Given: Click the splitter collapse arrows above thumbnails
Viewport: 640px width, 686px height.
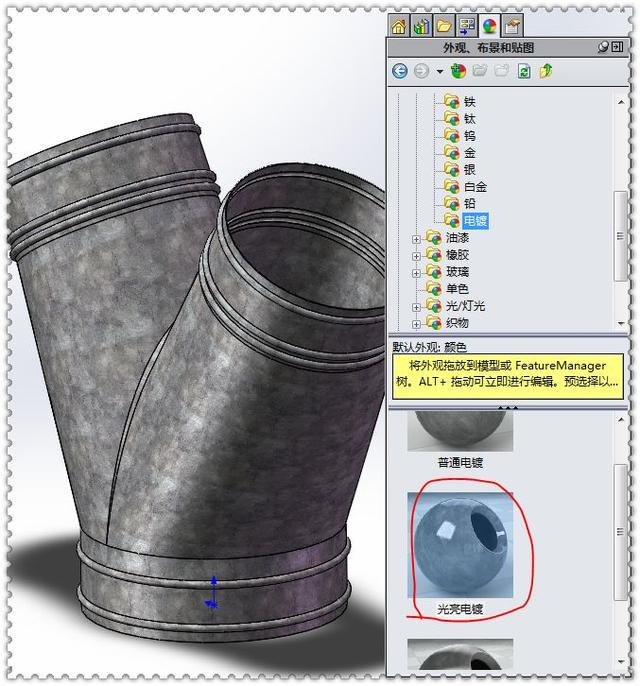Looking at the screenshot, I should click(x=507, y=407).
